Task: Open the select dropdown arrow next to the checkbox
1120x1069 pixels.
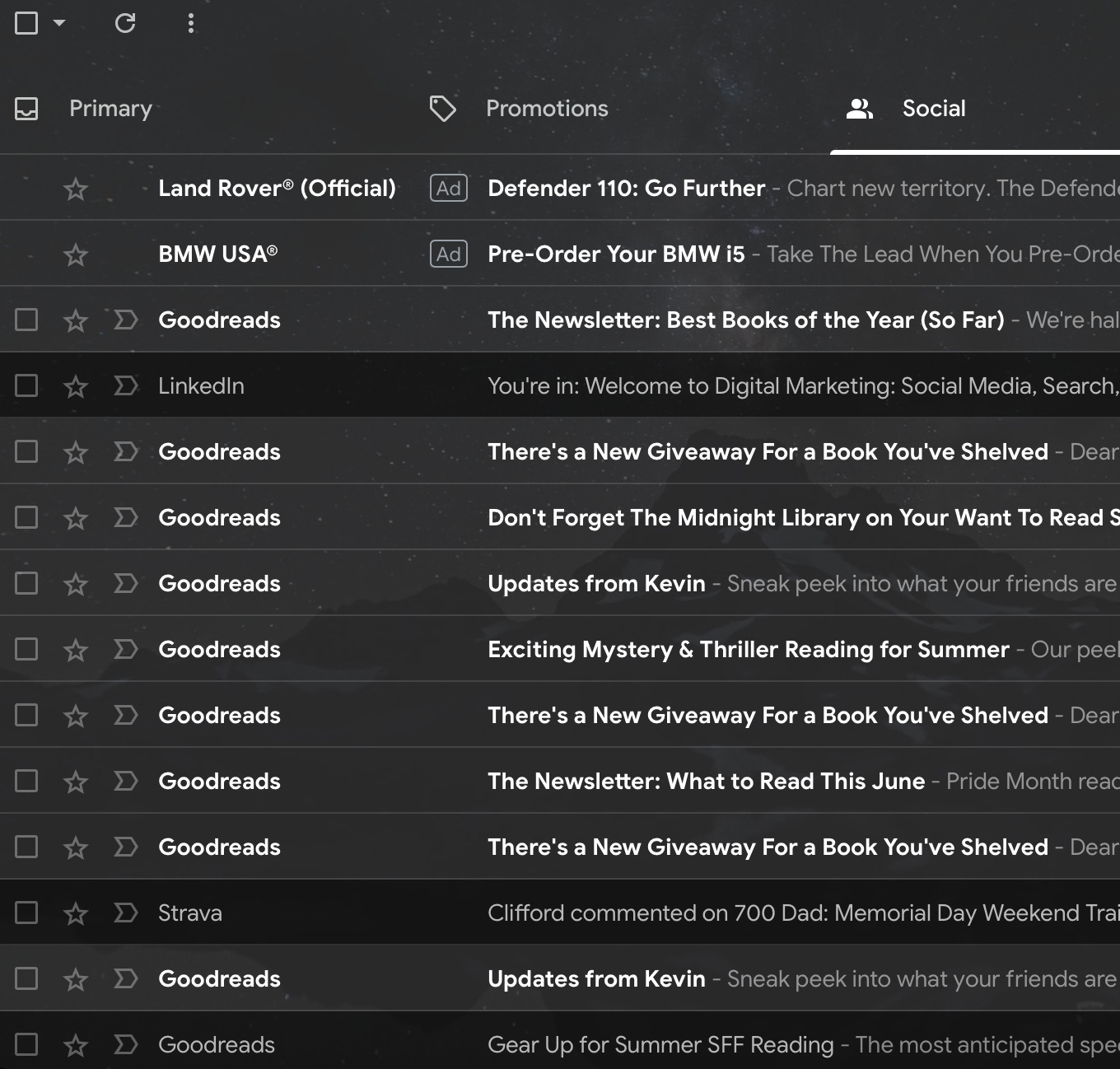Action: tap(59, 23)
